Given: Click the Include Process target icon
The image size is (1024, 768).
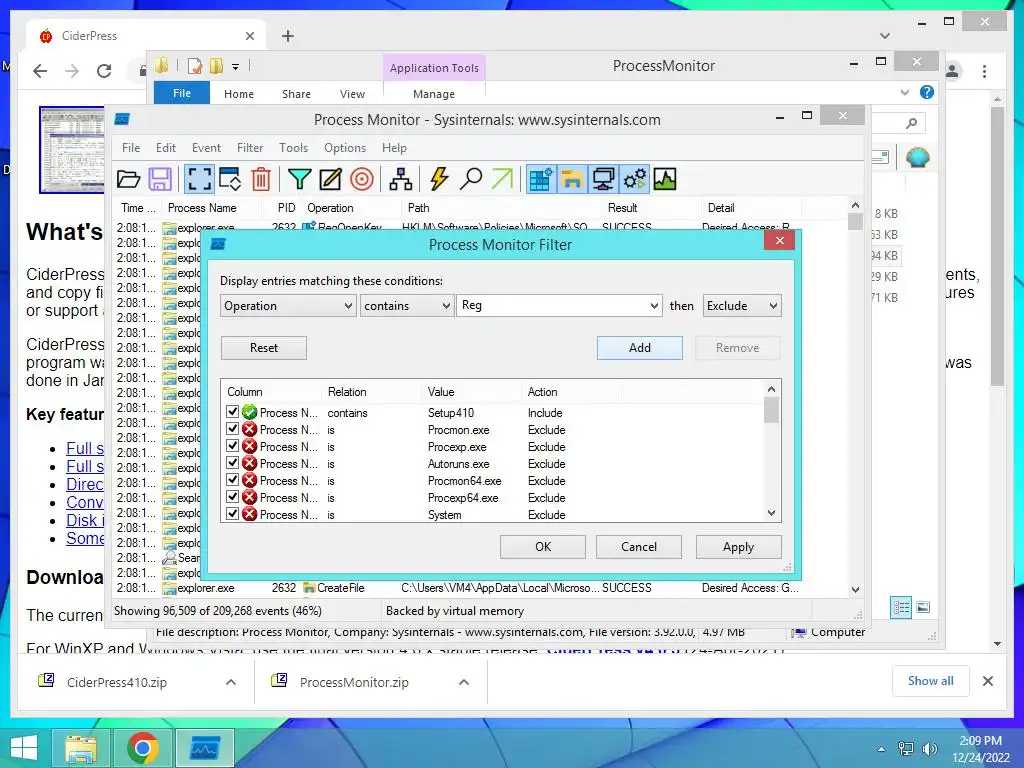Looking at the screenshot, I should (x=362, y=179).
